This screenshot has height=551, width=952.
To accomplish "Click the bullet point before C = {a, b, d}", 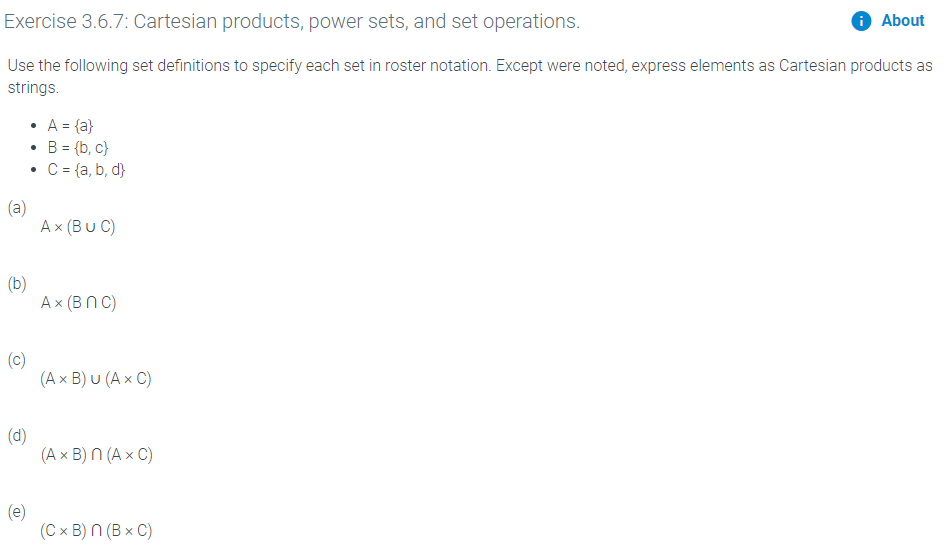I will click(33, 170).
